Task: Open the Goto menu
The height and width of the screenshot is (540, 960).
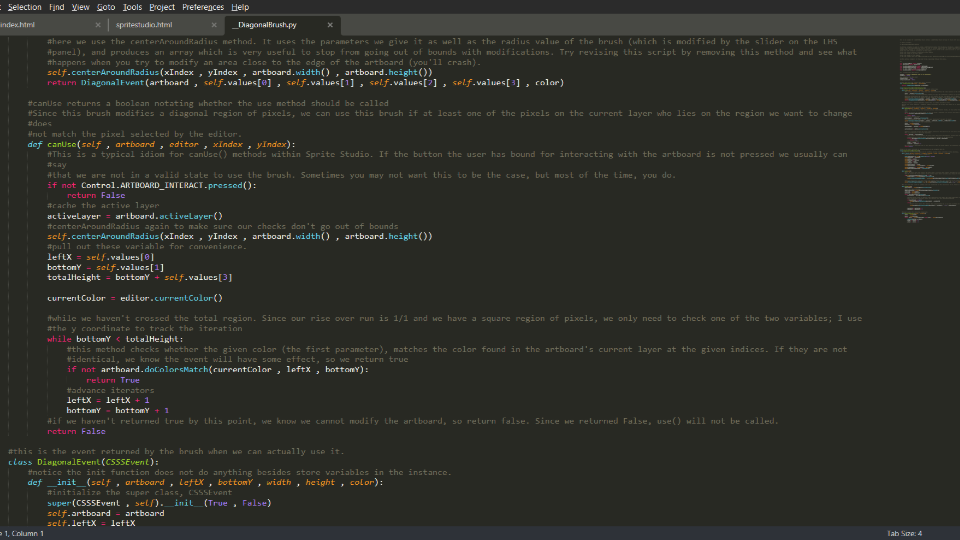Action: 106,7
